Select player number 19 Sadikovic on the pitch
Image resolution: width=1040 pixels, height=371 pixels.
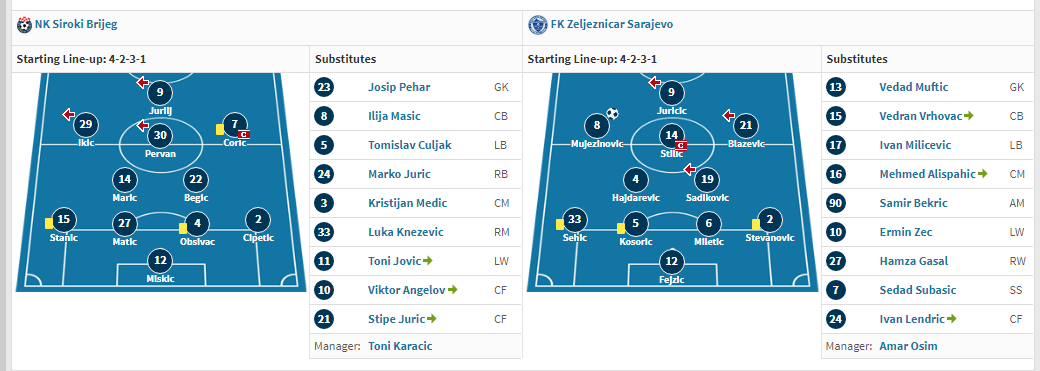pyautogui.click(x=706, y=179)
